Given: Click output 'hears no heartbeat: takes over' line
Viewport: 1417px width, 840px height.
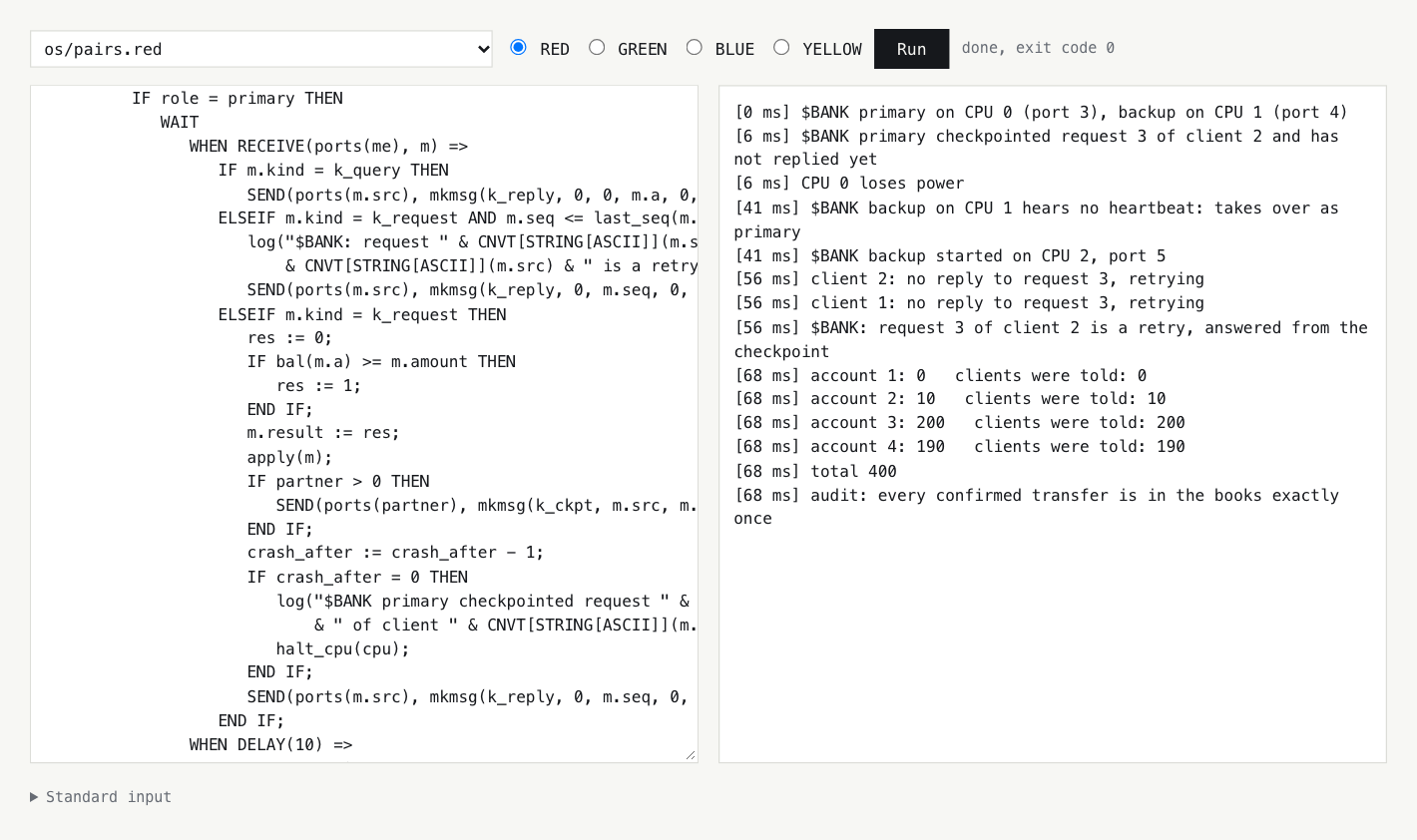Looking at the screenshot, I should pos(1037,219).
